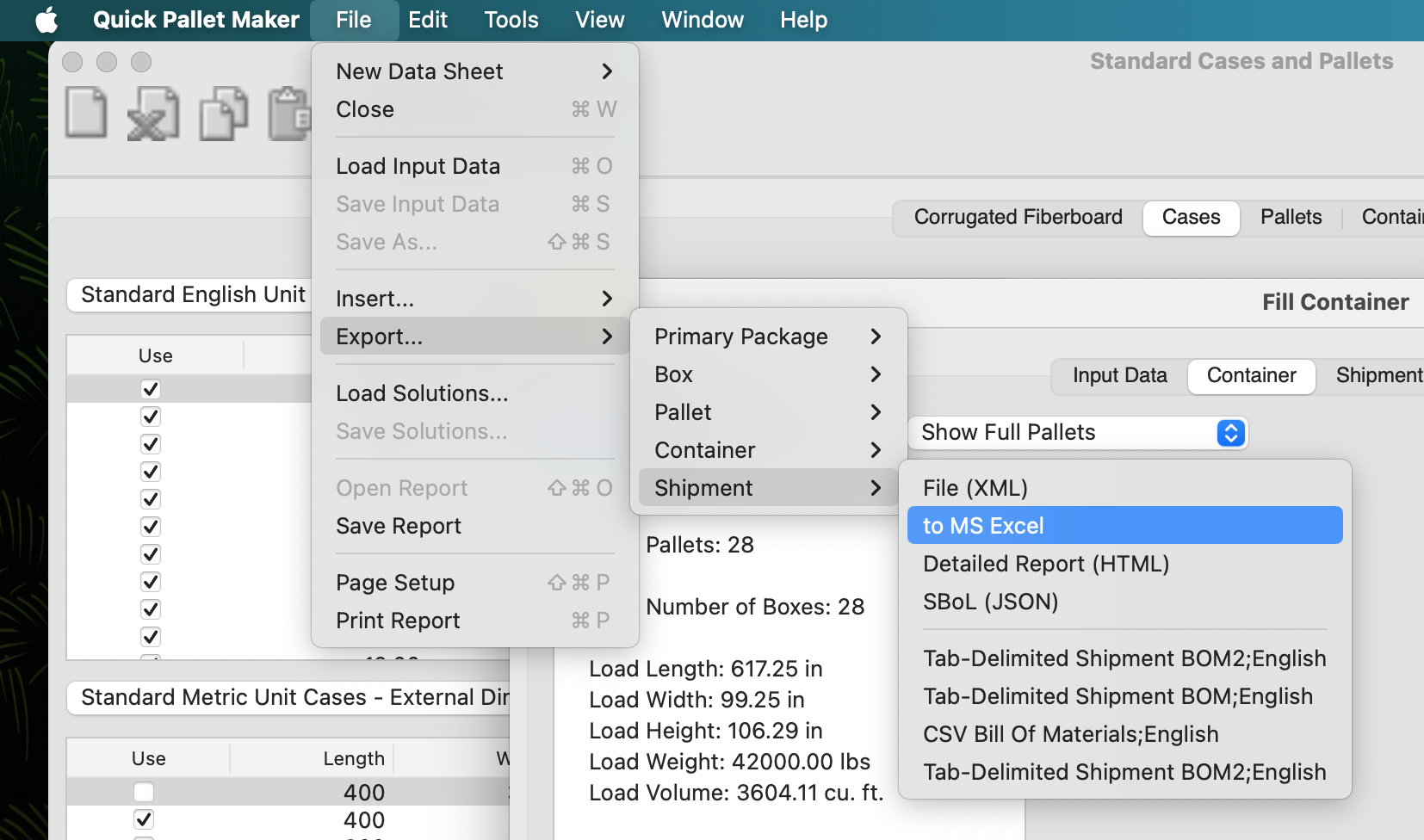The height and width of the screenshot is (840, 1424).
Task: Switch to the Input Data tab
Action: click(x=1119, y=375)
